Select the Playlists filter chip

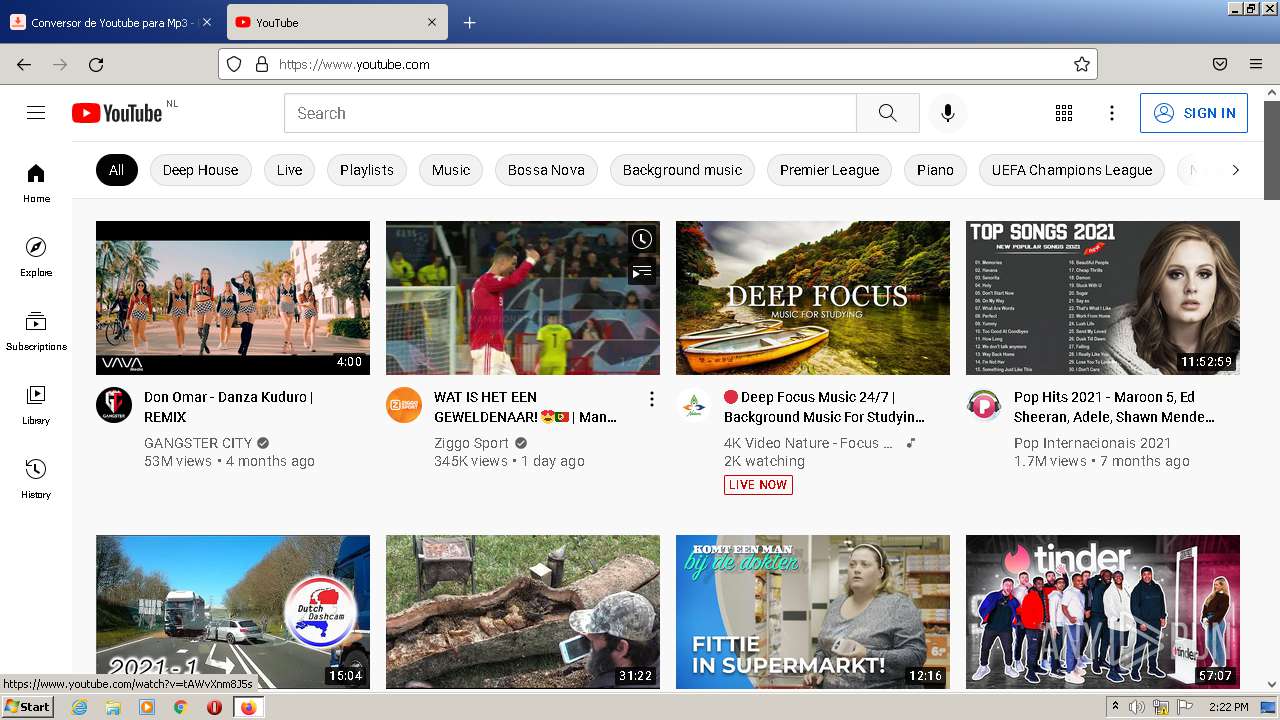367,170
